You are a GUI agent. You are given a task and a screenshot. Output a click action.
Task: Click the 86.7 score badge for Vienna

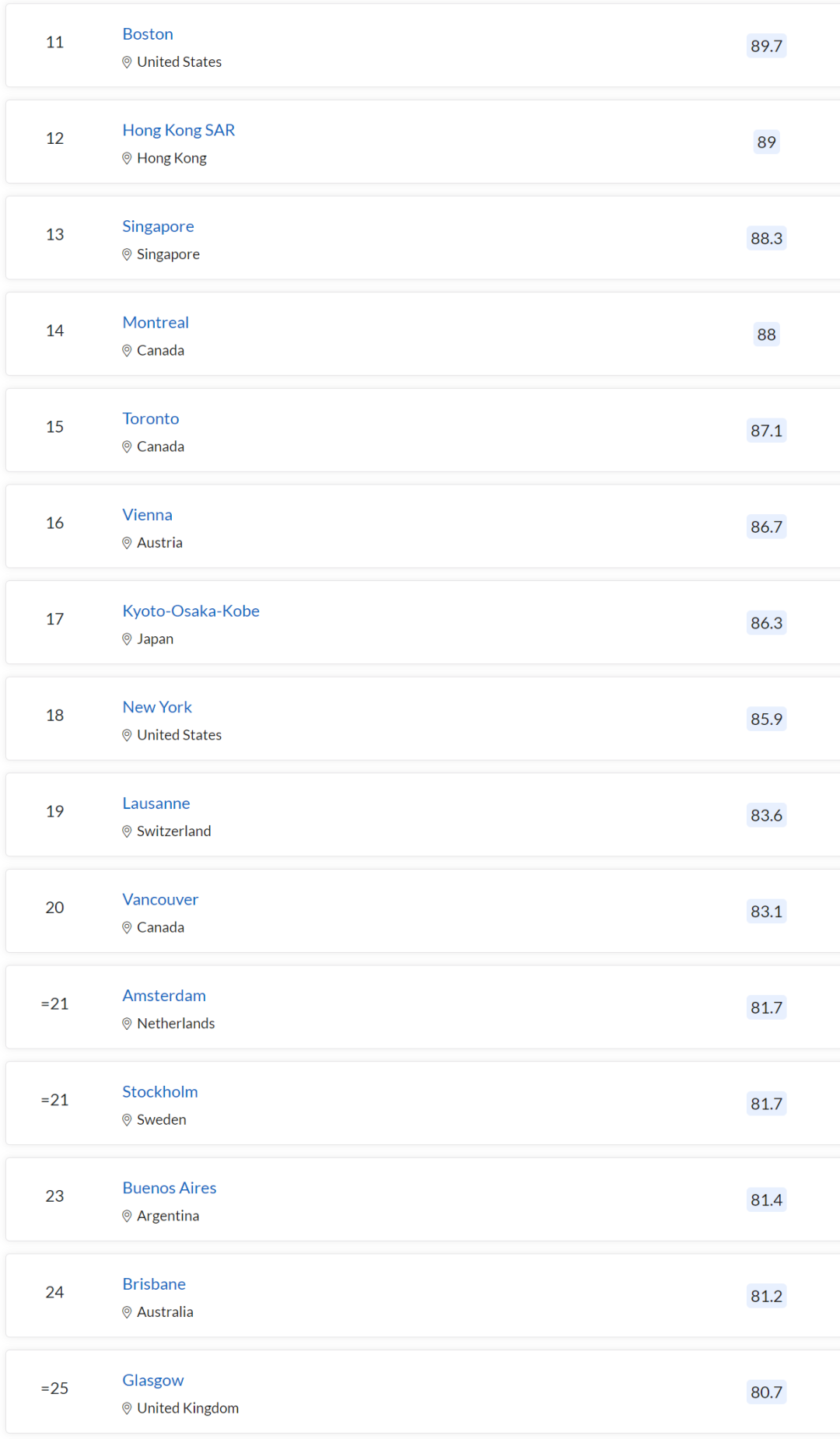tap(766, 527)
